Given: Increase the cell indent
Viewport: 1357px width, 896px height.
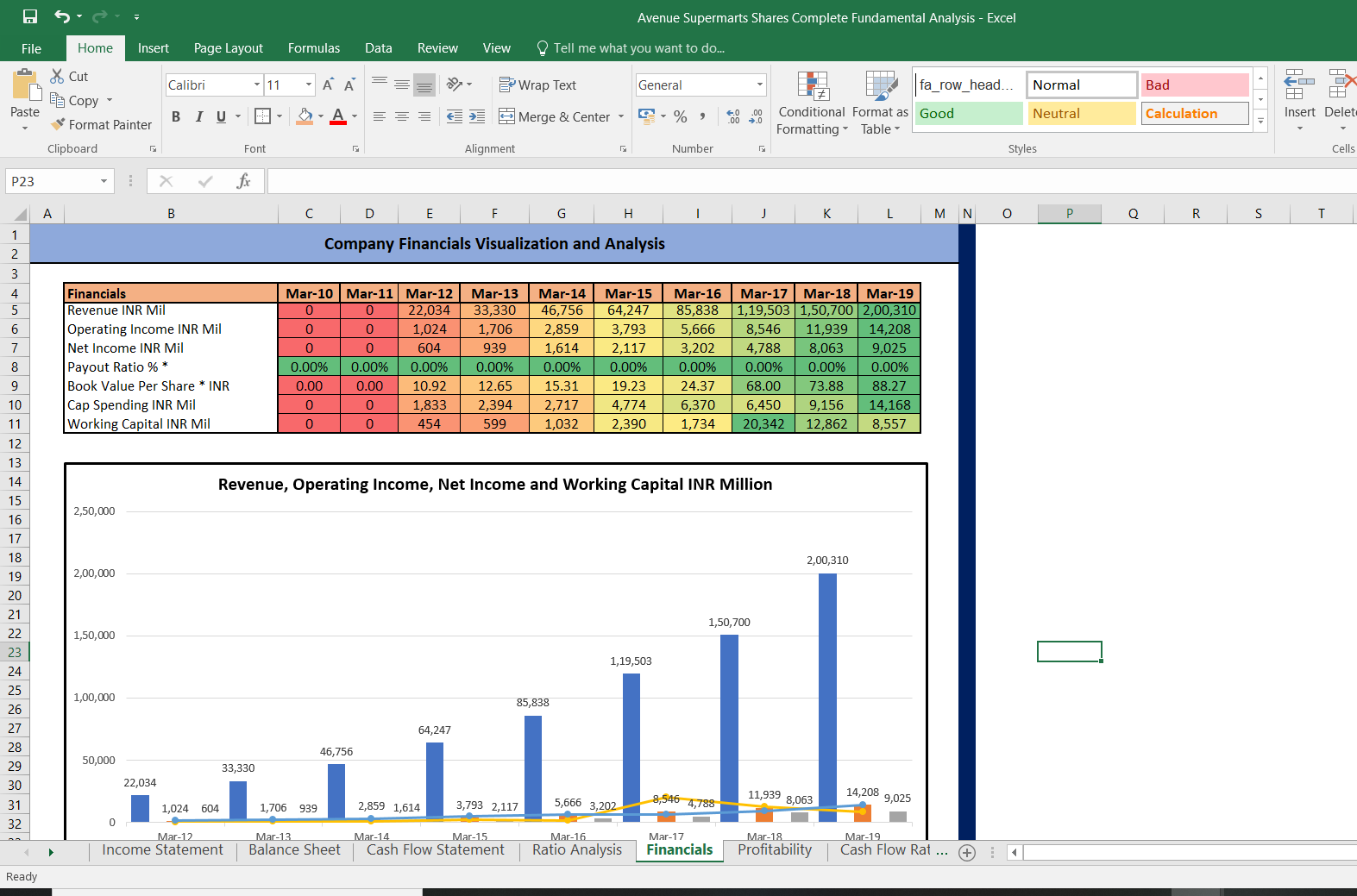Looking at the screenshot, I should (477, 116).
